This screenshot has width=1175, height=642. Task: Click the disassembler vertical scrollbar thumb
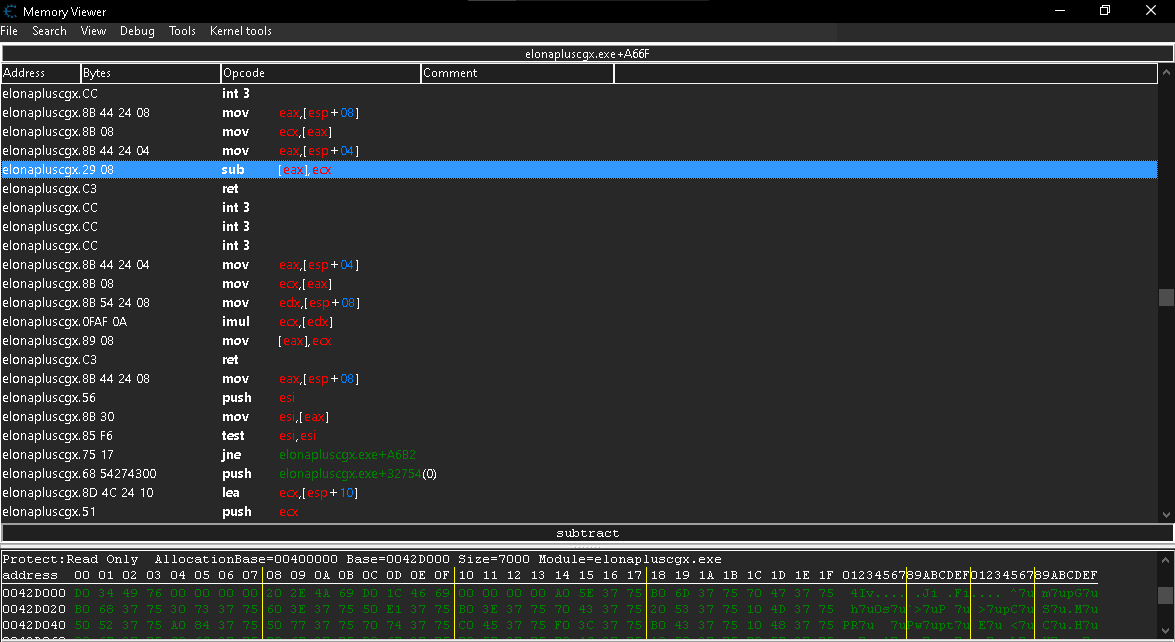1165,297
